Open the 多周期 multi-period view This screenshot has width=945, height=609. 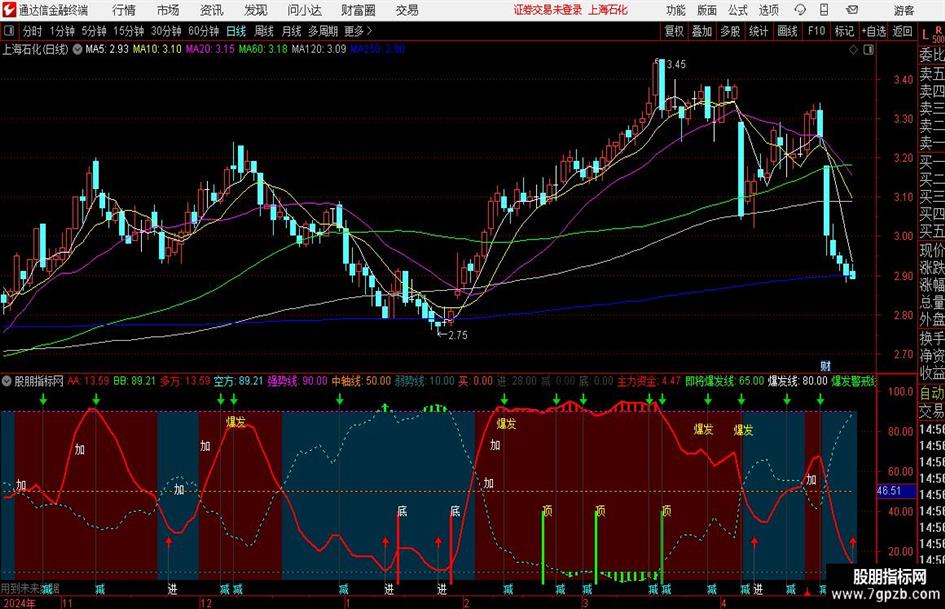tap(323, 31)
